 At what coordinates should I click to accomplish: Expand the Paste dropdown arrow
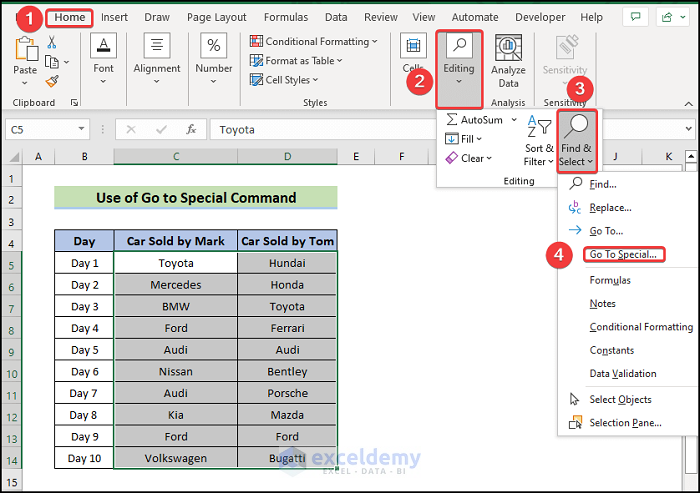(25, 83)
